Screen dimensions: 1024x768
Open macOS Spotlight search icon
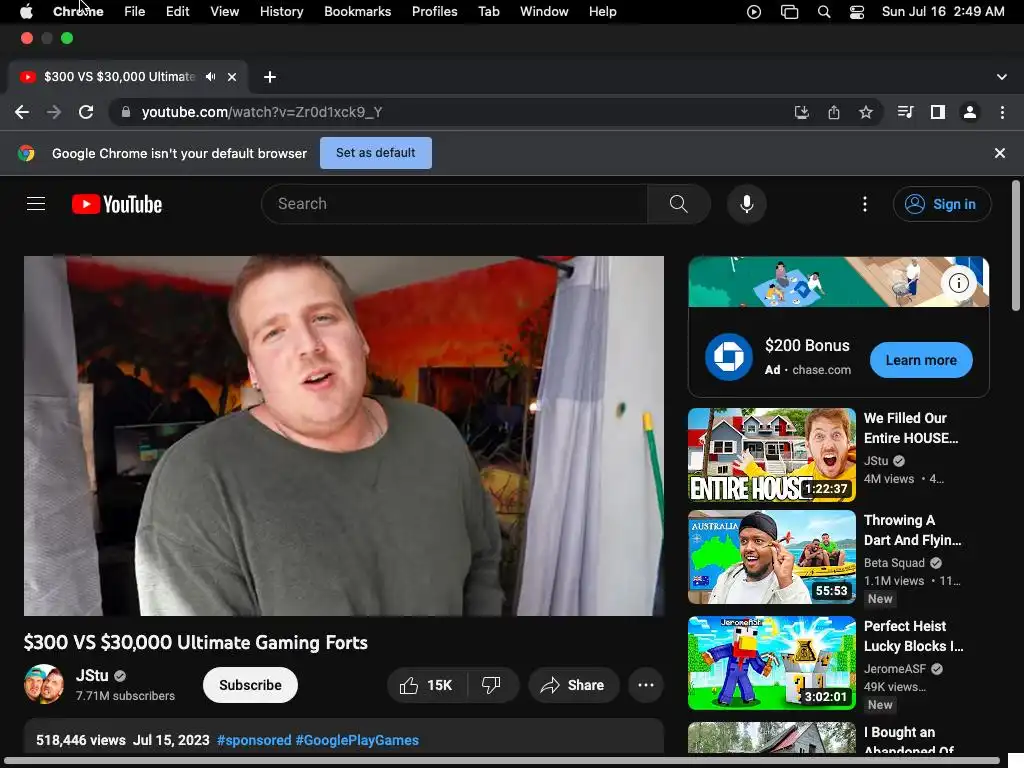click(824, 12)
